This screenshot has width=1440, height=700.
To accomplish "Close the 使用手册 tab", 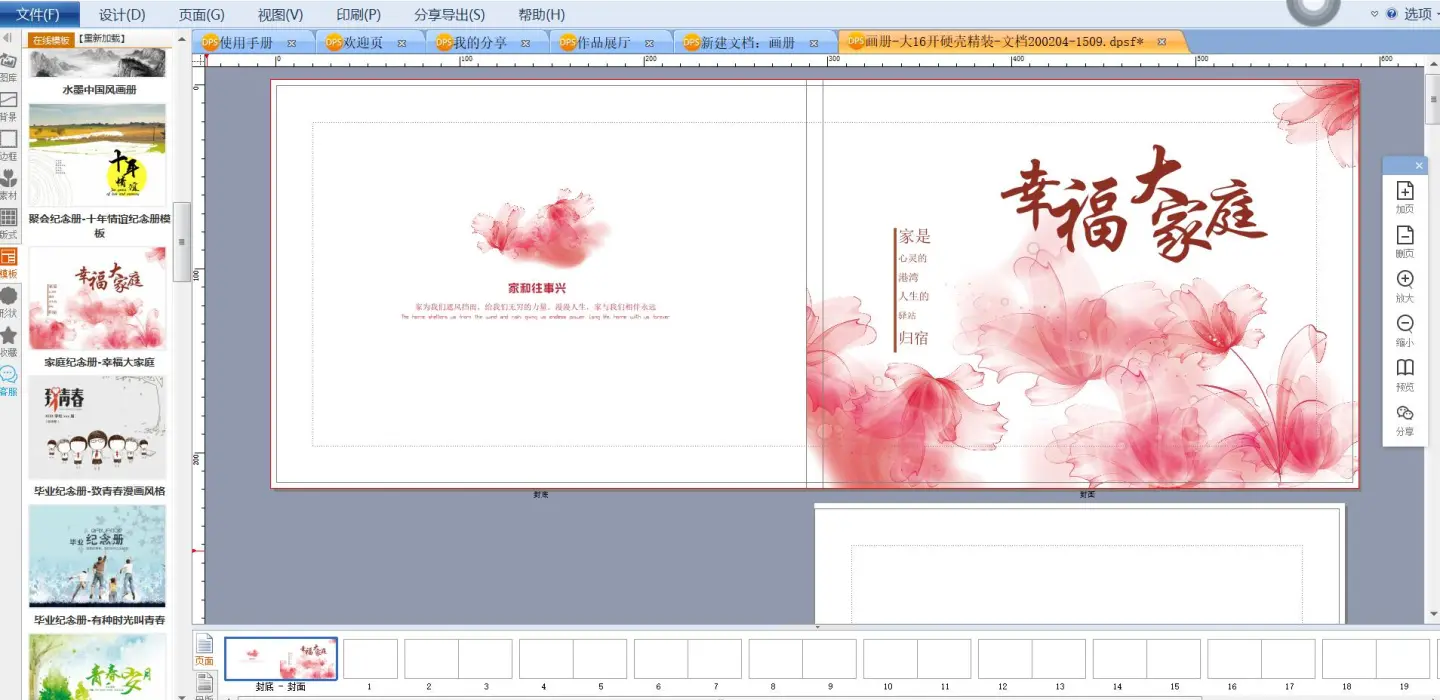I will (x=292, y=43).
